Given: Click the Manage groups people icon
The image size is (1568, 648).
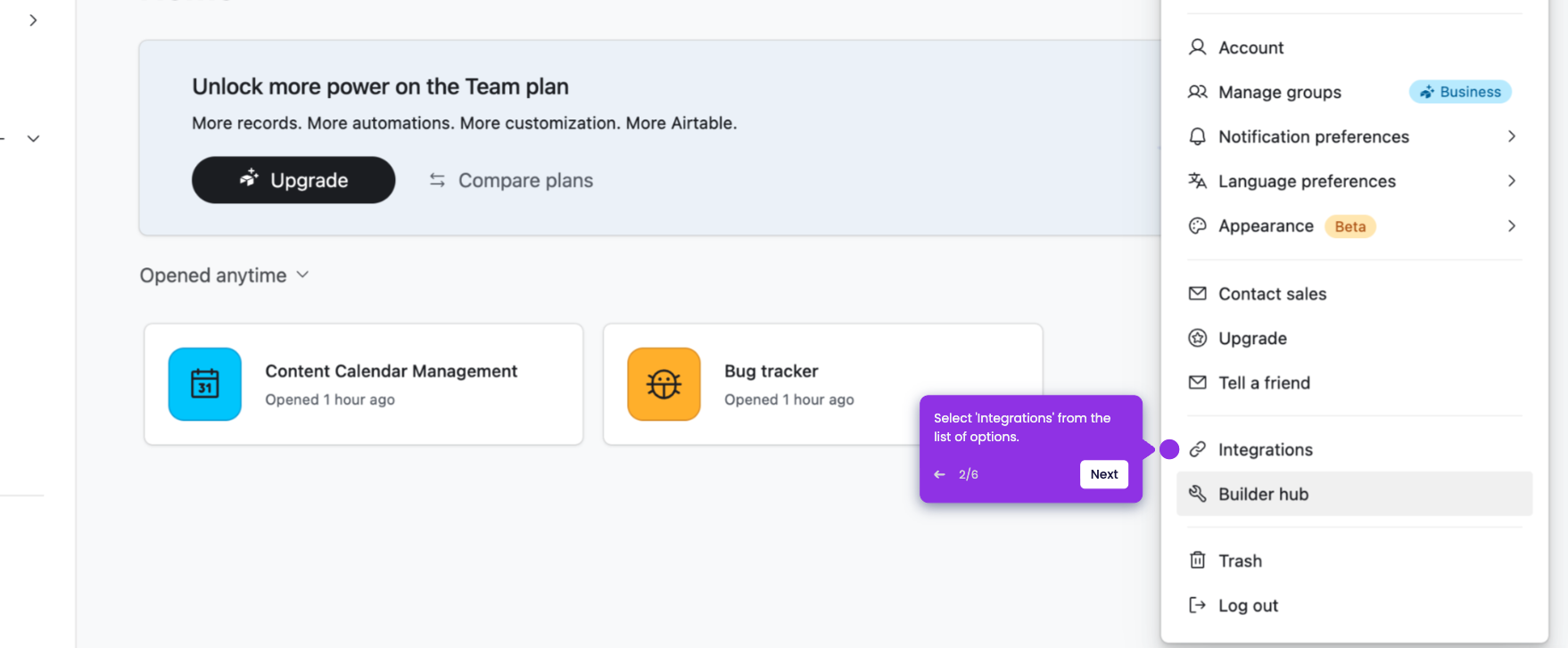Looking at the screenshot, I should coord(1197,92).
